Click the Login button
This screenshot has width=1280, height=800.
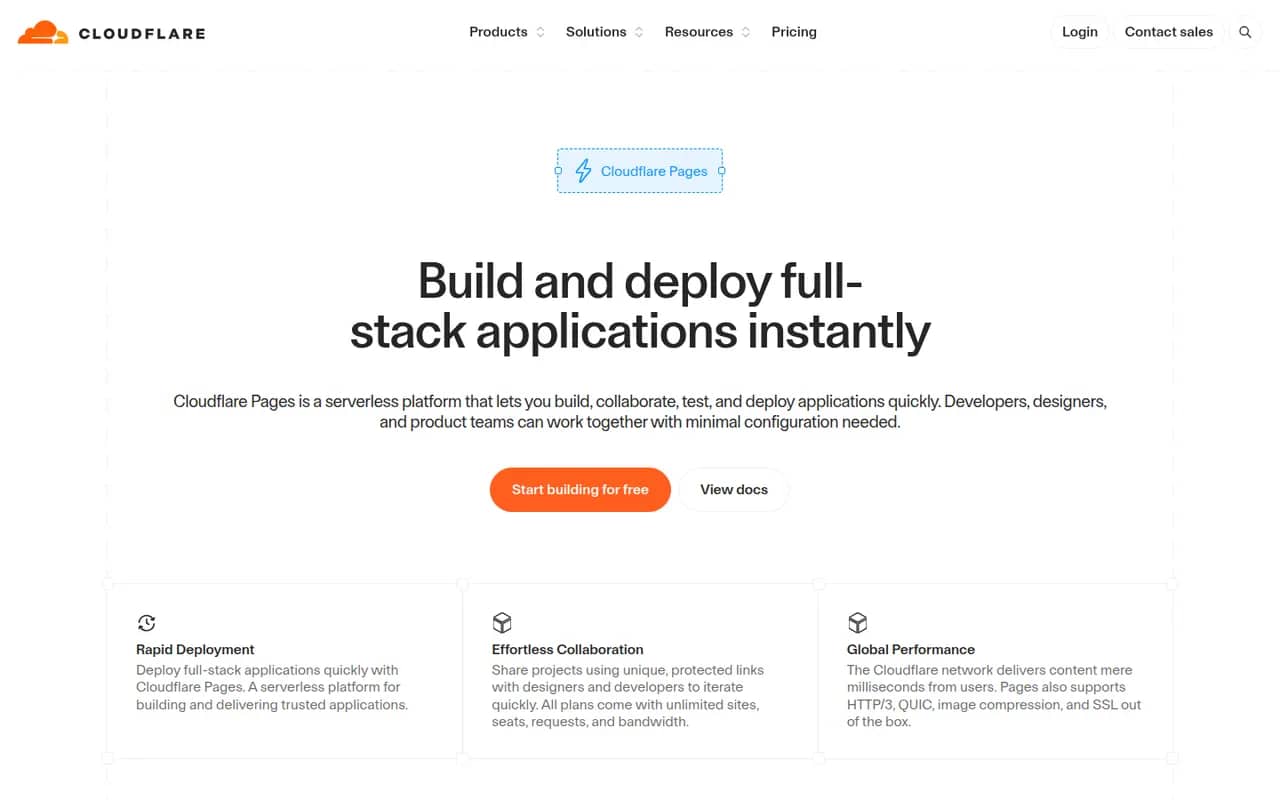coord(1080,32)
